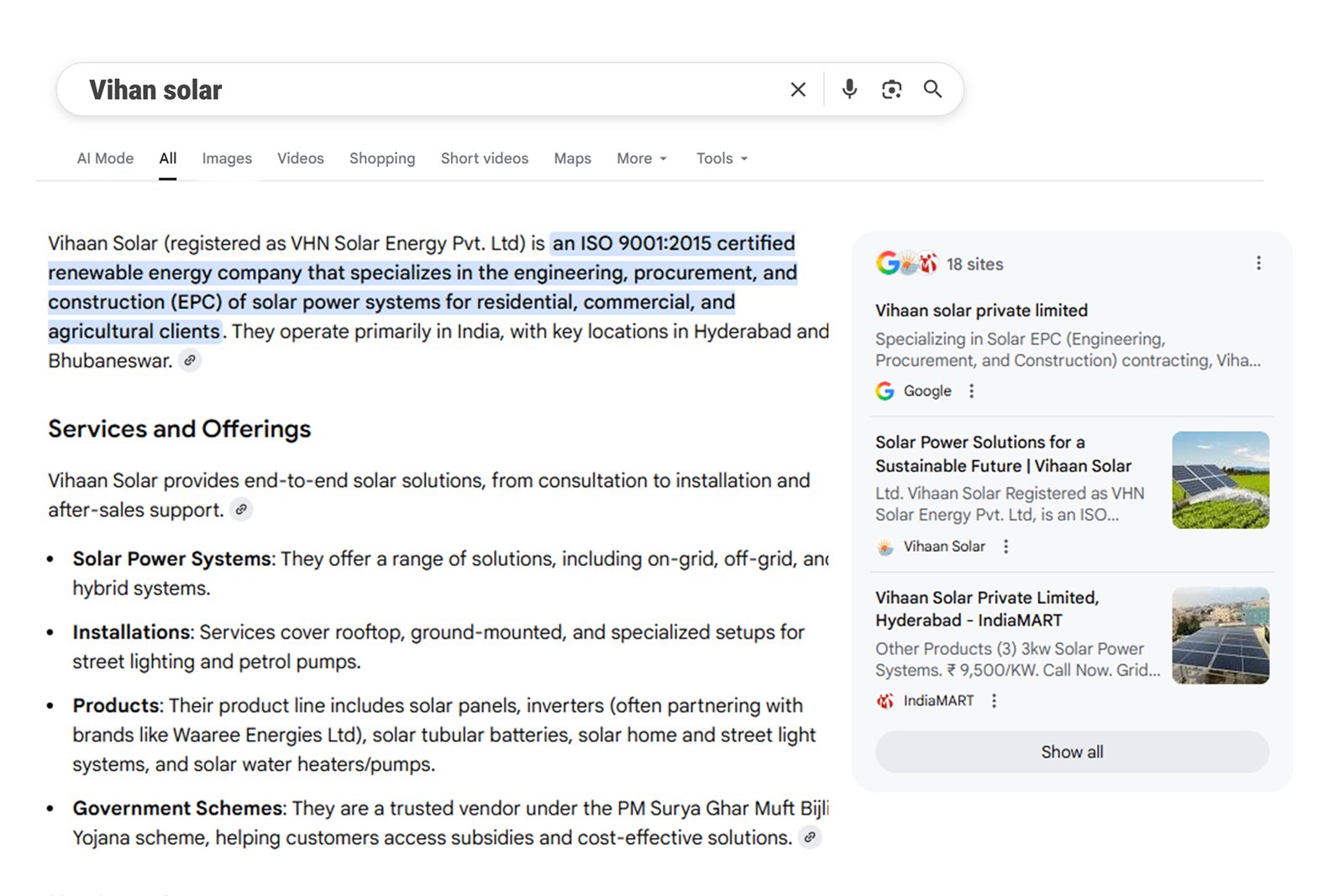This screenshot has height=896, width=1344.
Task: Open Google Lens image search
Action: [891, 89]
